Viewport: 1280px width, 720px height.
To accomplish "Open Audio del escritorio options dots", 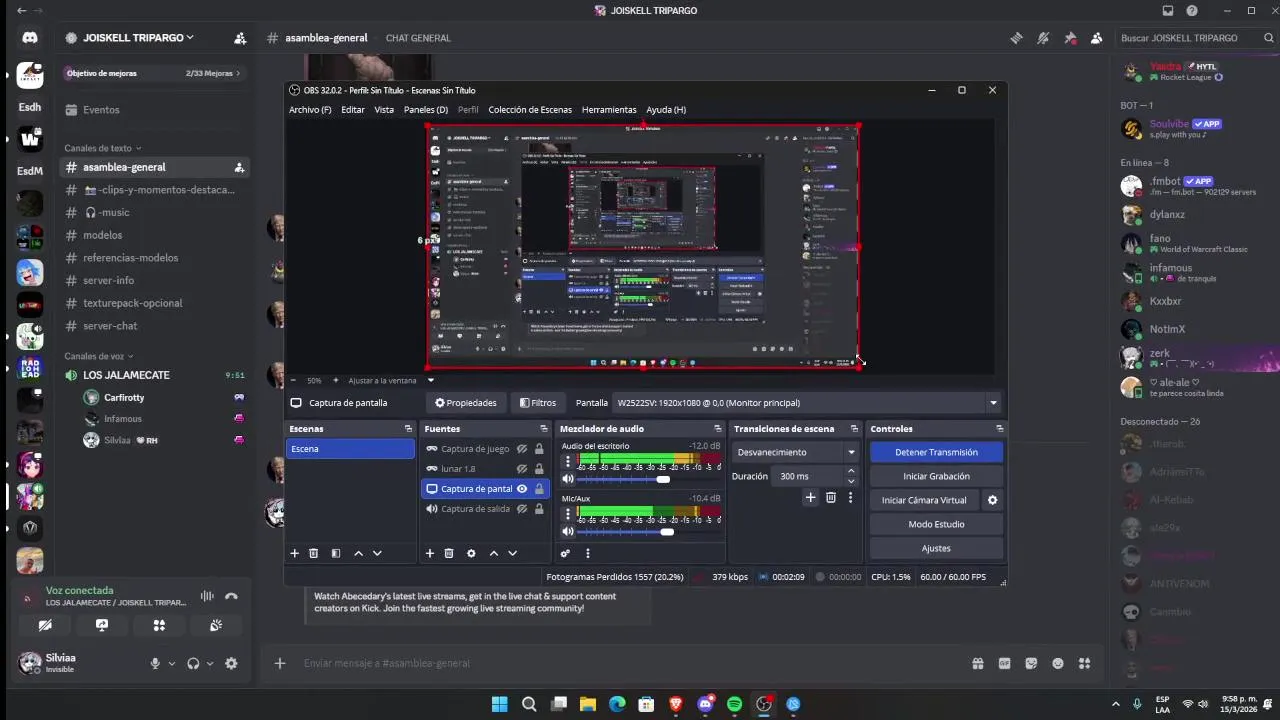I will [x=568, y=461].
